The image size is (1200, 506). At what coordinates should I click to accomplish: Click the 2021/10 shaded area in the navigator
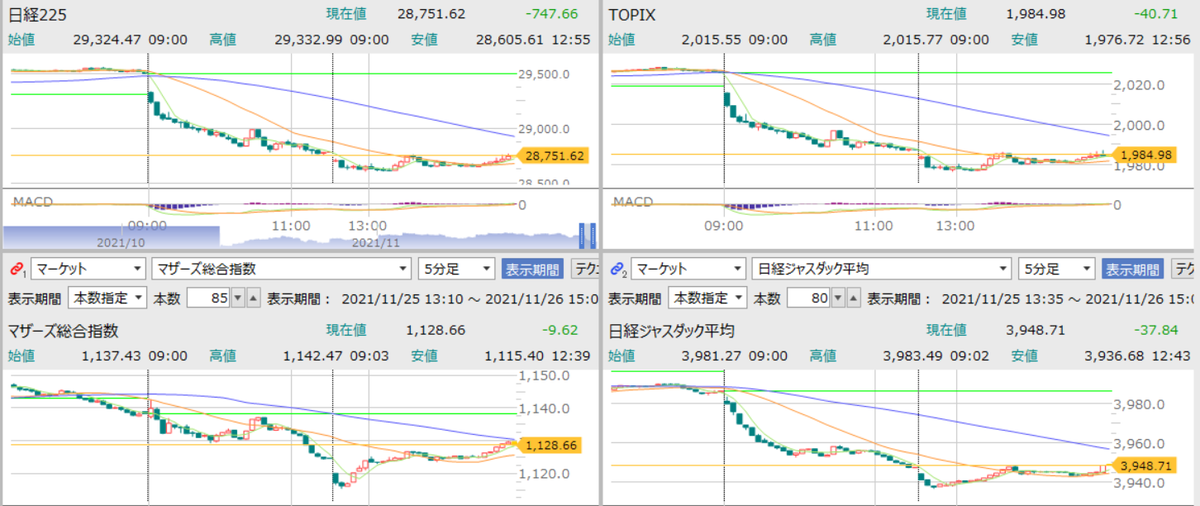click(110, 237)
